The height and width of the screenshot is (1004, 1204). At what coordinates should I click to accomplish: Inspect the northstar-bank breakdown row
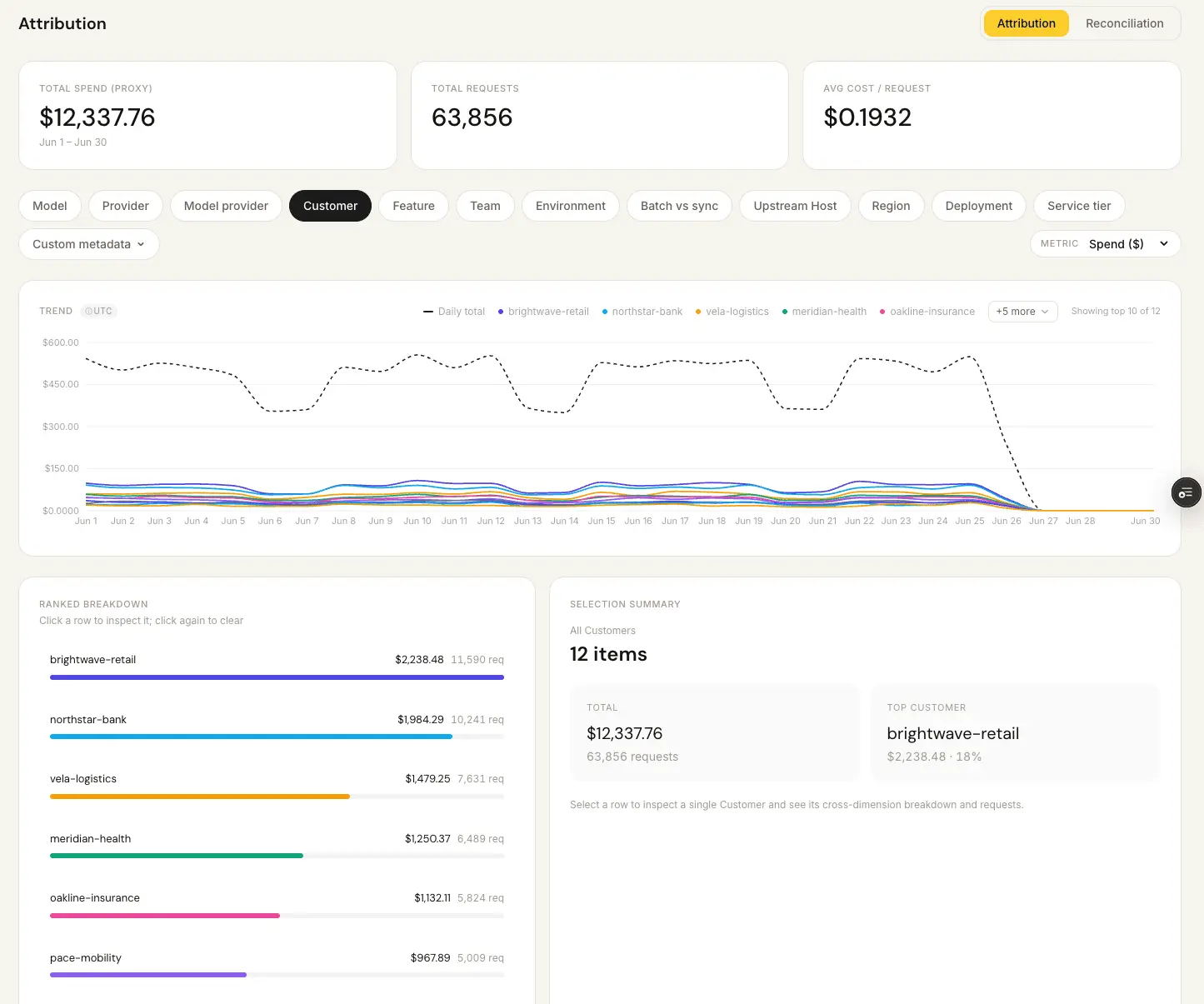coord(277,727)
